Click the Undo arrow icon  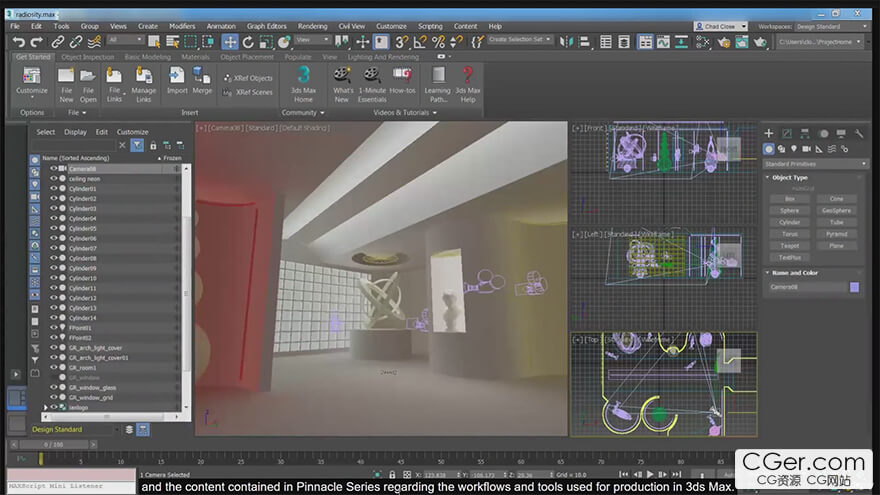19,42
